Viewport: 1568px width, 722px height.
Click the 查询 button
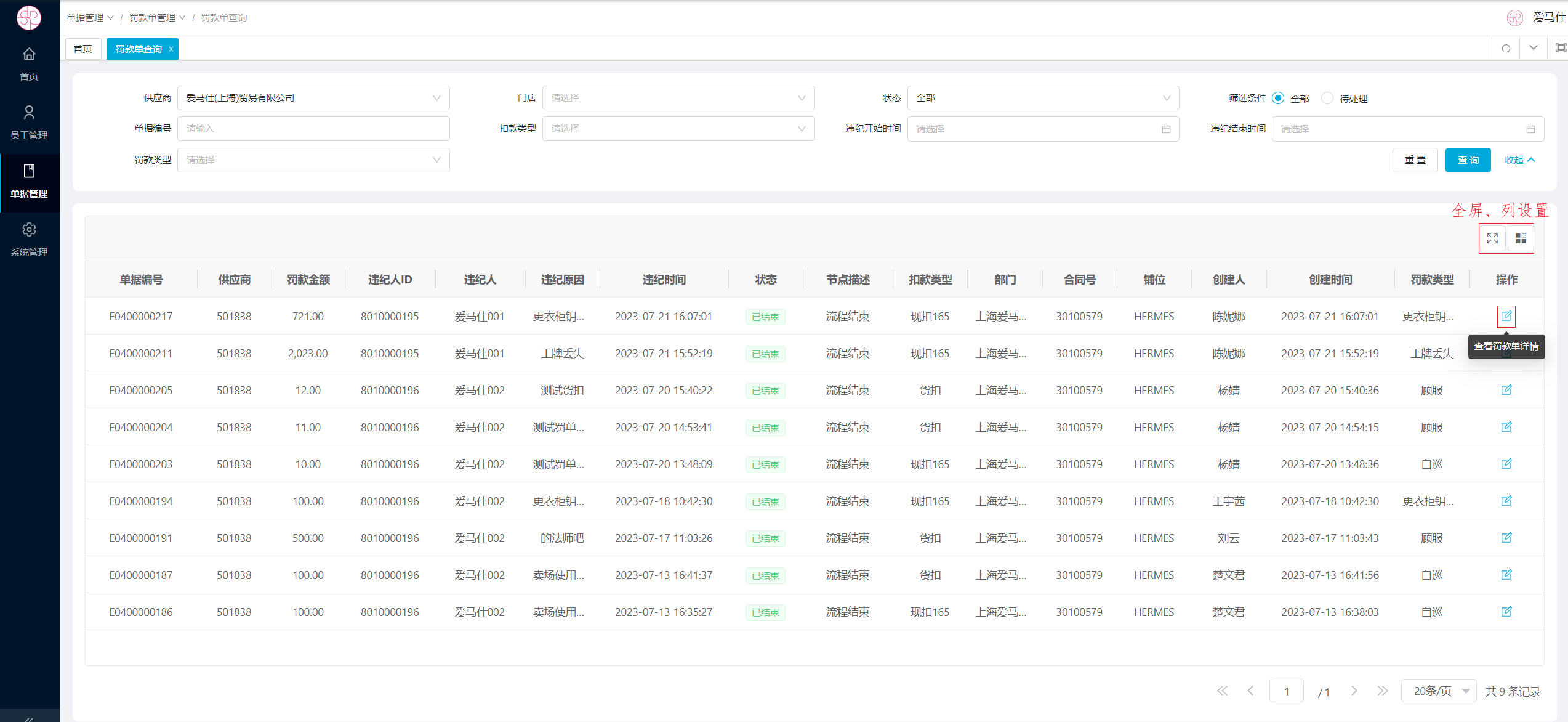point(1468,160)
